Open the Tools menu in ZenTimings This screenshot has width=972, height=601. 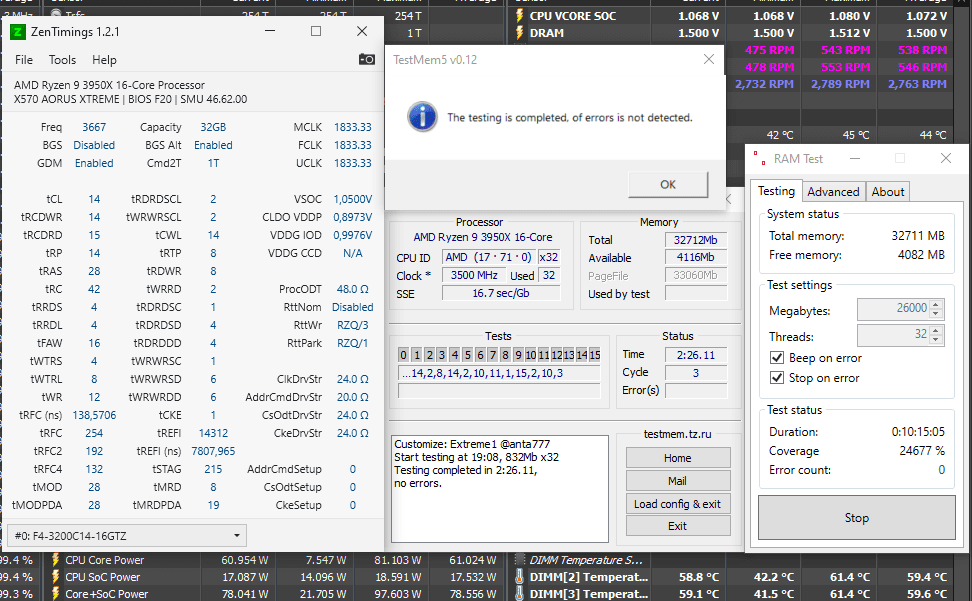pyautogui.click(x=62, y=60)
